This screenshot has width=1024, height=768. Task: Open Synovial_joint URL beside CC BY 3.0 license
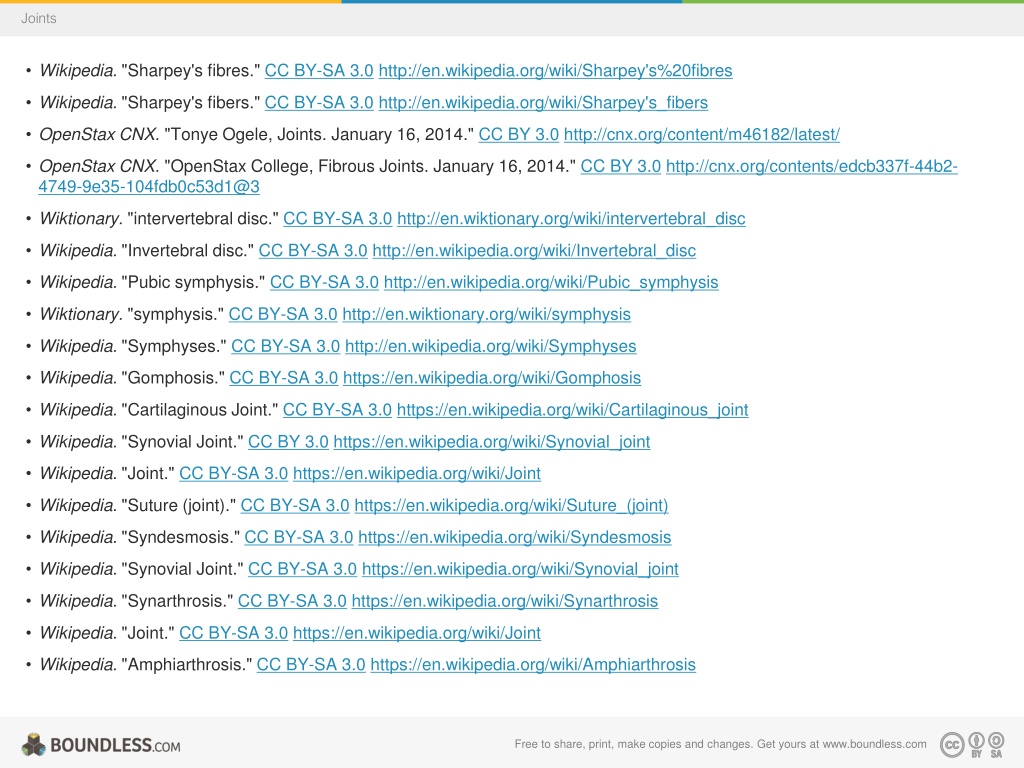pyautogui.click(x=492, y=442)
